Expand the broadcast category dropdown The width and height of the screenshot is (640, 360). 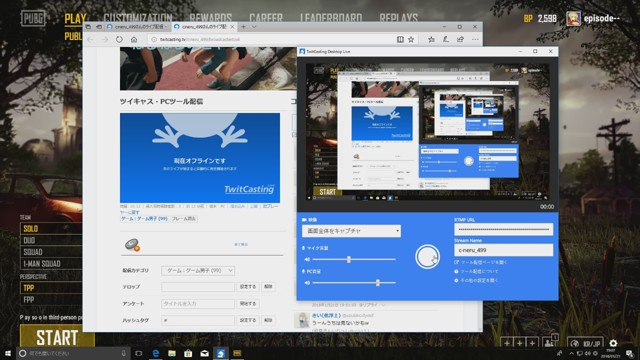coord(198,271)
